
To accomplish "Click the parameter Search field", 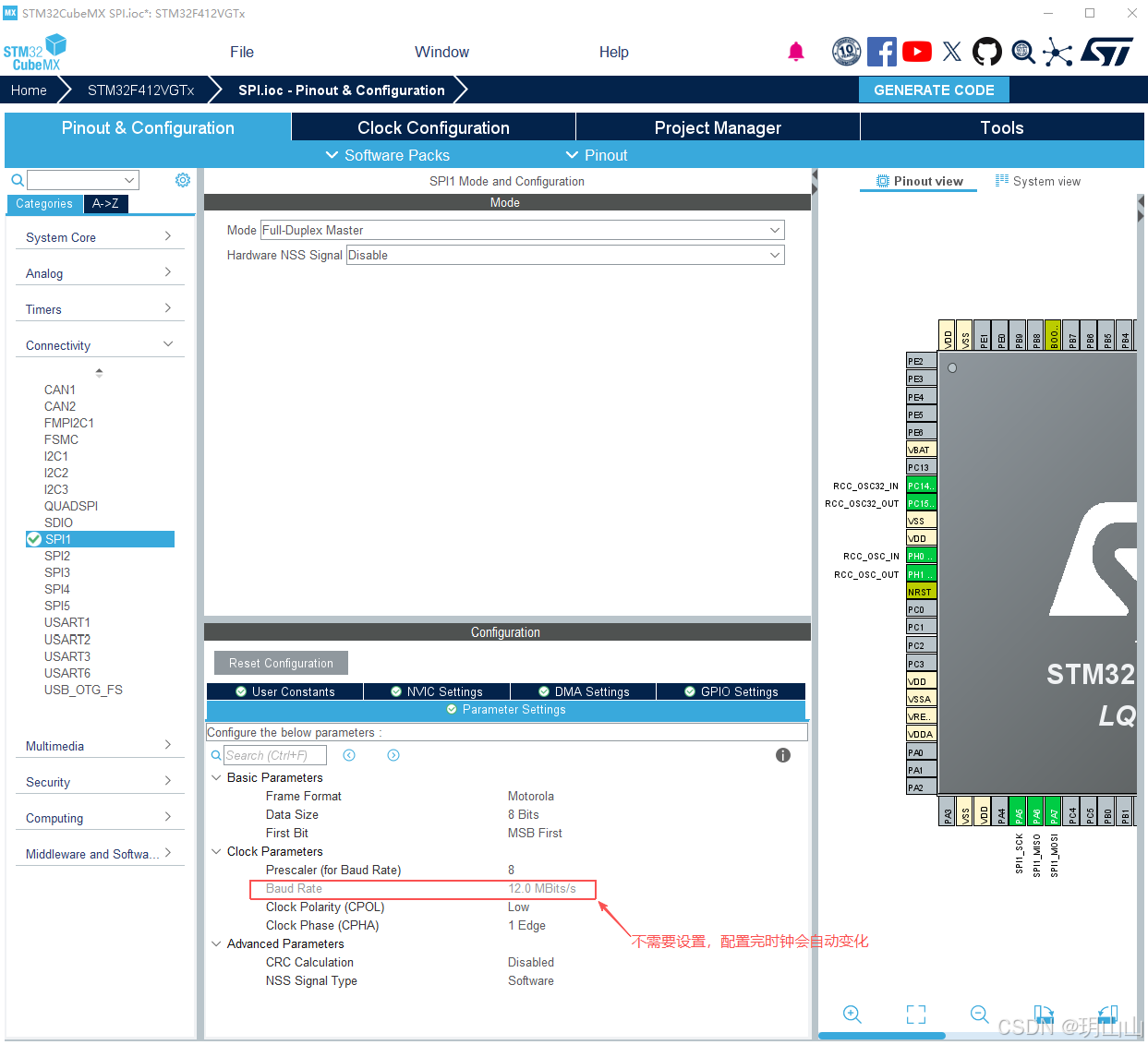I will [275, 755].
